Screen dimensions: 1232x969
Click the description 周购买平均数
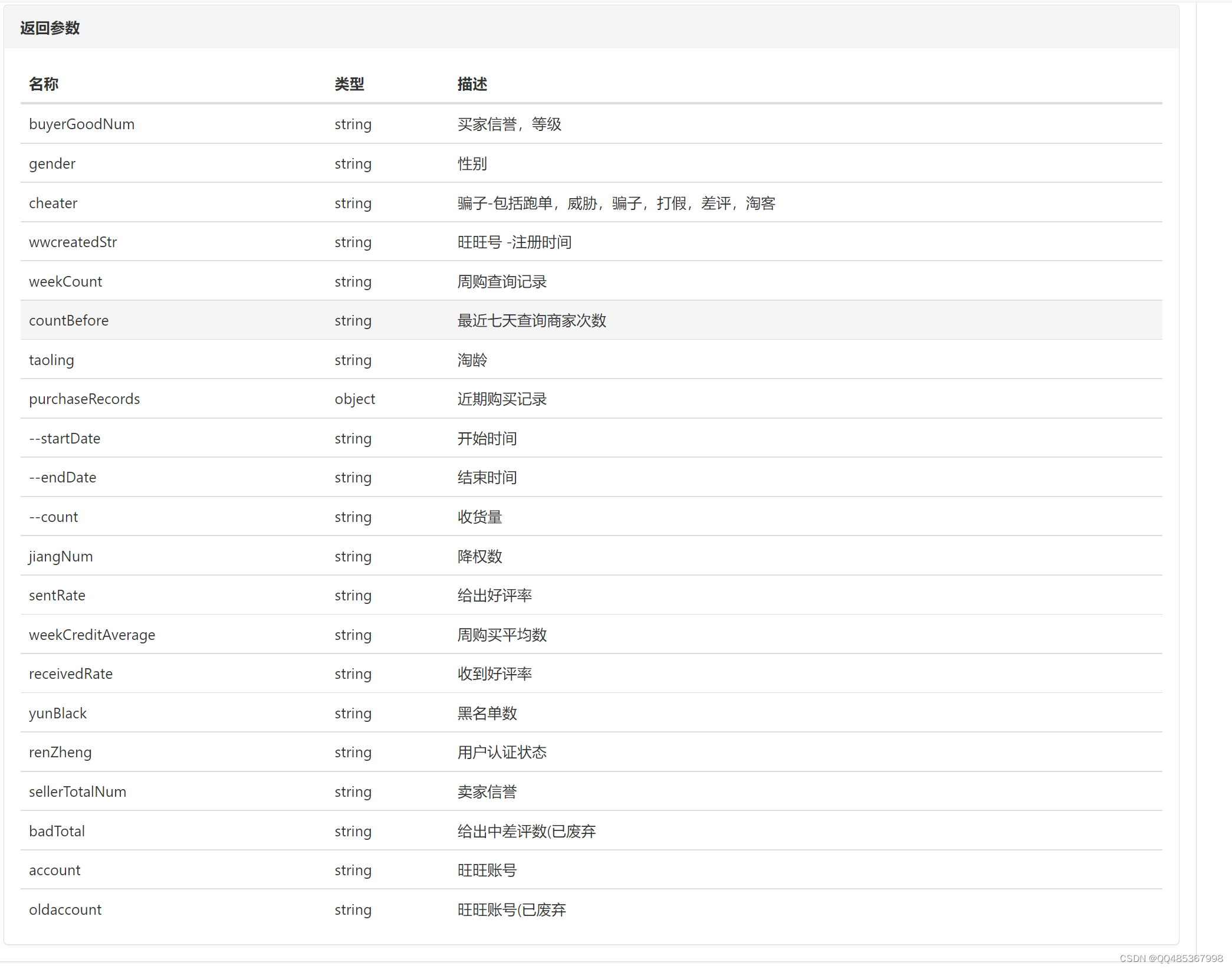(502, 635)
